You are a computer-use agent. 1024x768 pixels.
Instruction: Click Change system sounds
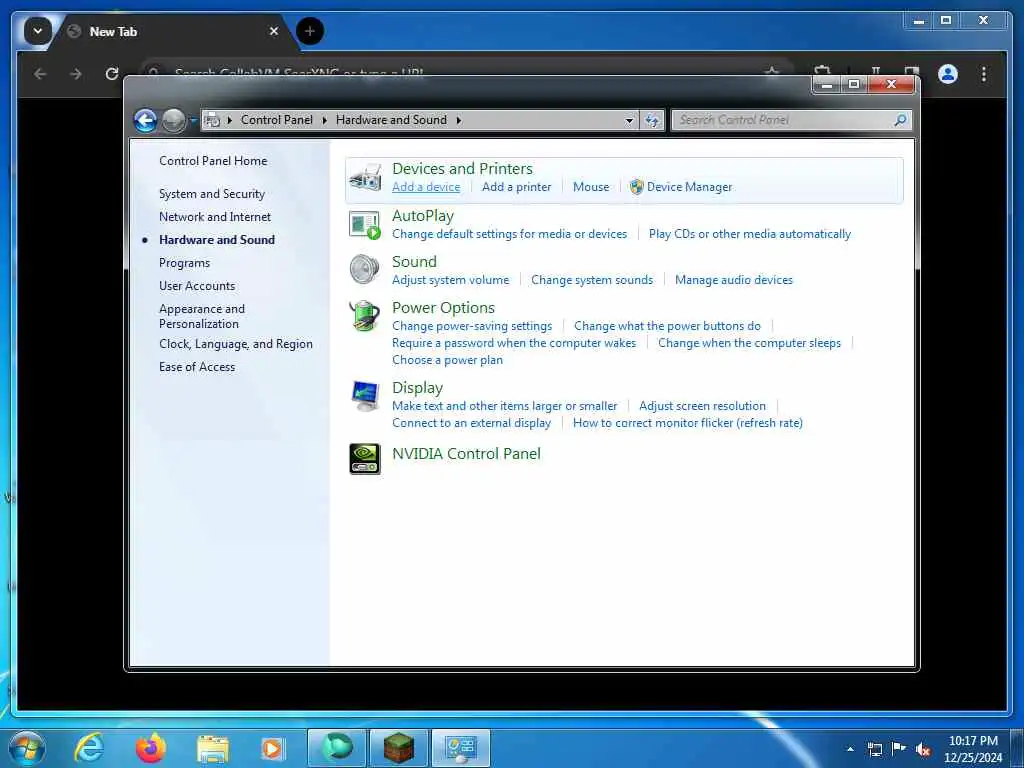(592, 280)
